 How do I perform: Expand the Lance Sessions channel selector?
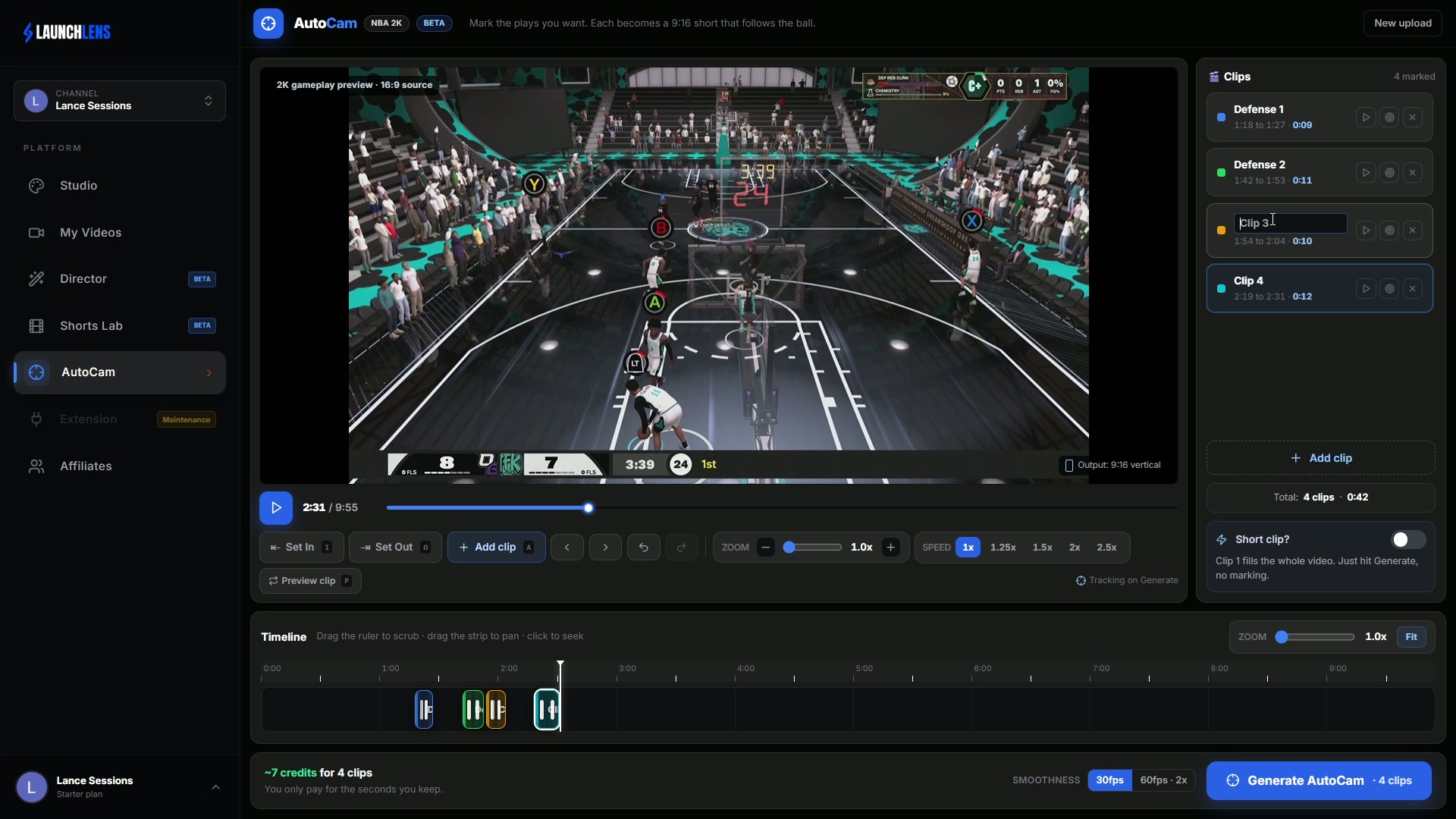[120, 101]
